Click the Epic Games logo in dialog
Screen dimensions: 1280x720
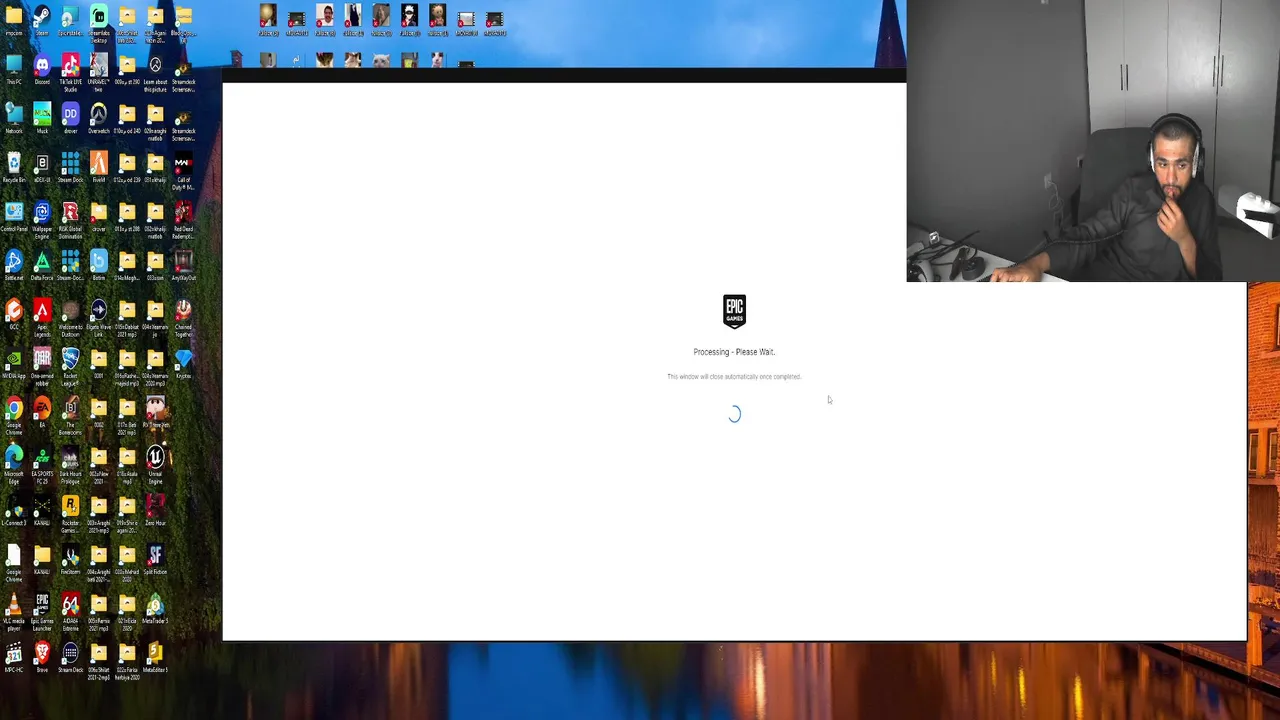[x=734, y=311]
